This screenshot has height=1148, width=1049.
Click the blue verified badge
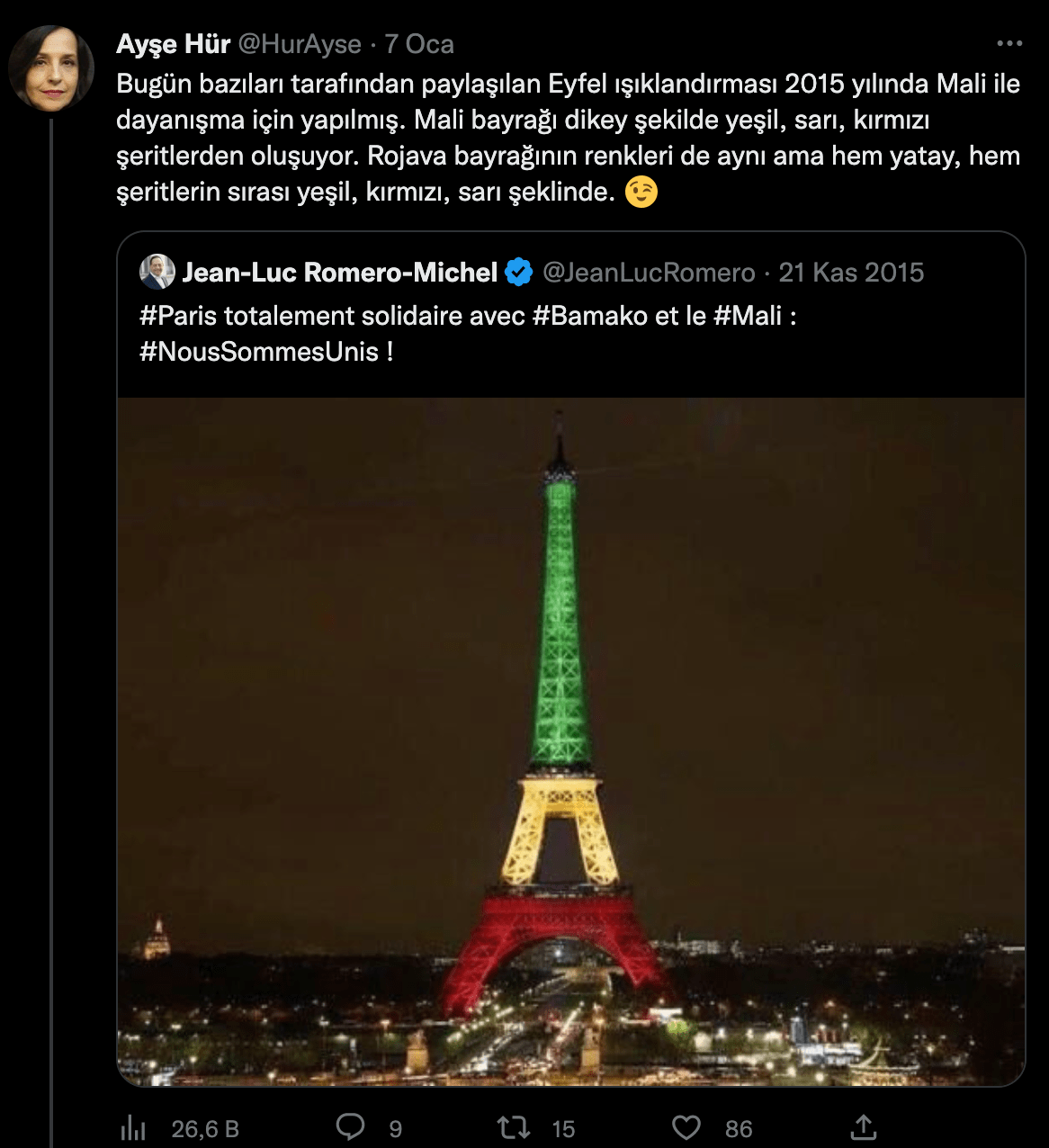coord(519,272)
